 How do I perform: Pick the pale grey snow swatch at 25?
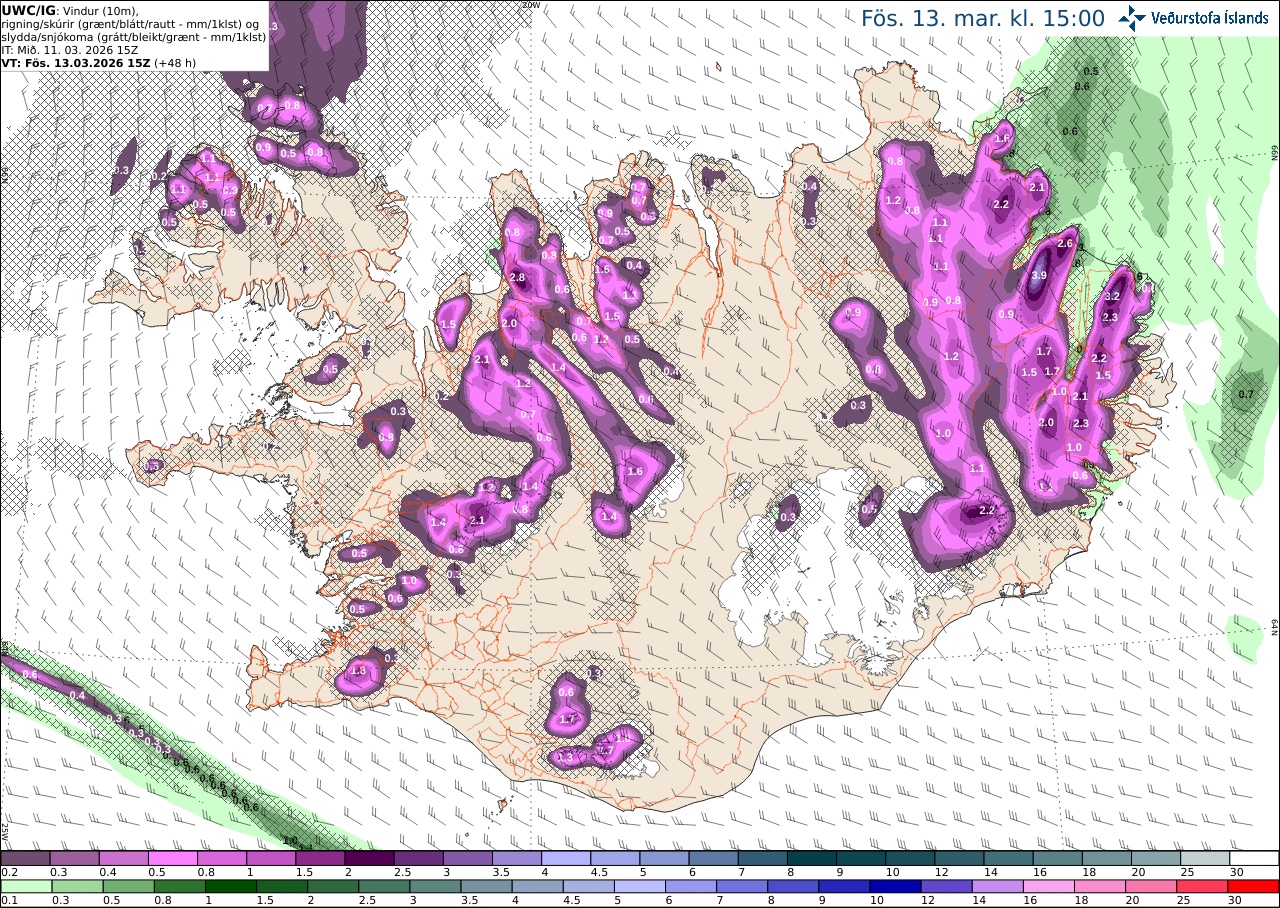pyautogui.click(x=1205, y=858)
